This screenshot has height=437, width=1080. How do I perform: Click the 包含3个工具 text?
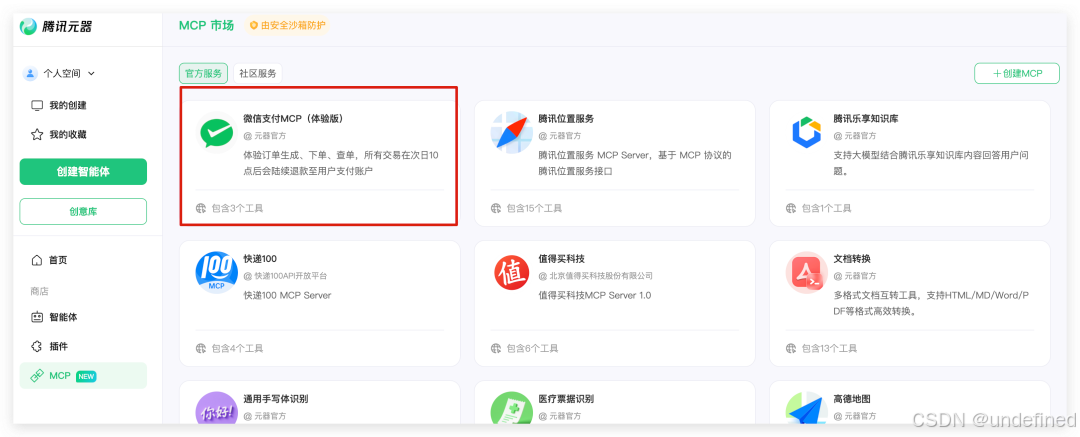(x=237, y=207)
